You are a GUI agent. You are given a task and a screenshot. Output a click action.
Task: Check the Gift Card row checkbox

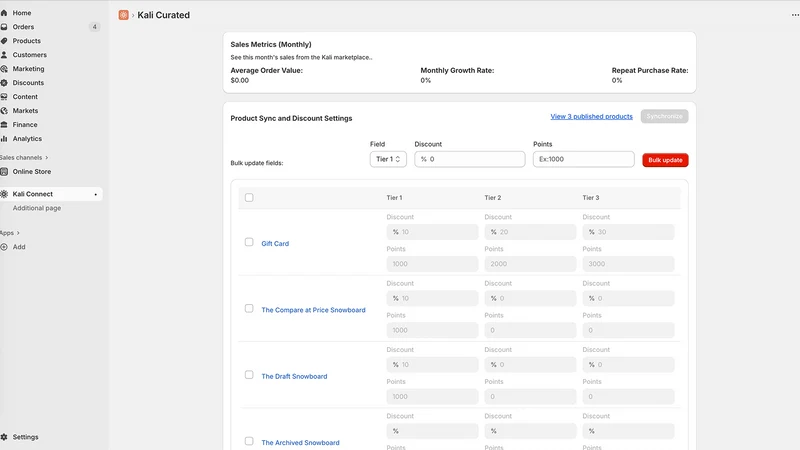(249, 242)
